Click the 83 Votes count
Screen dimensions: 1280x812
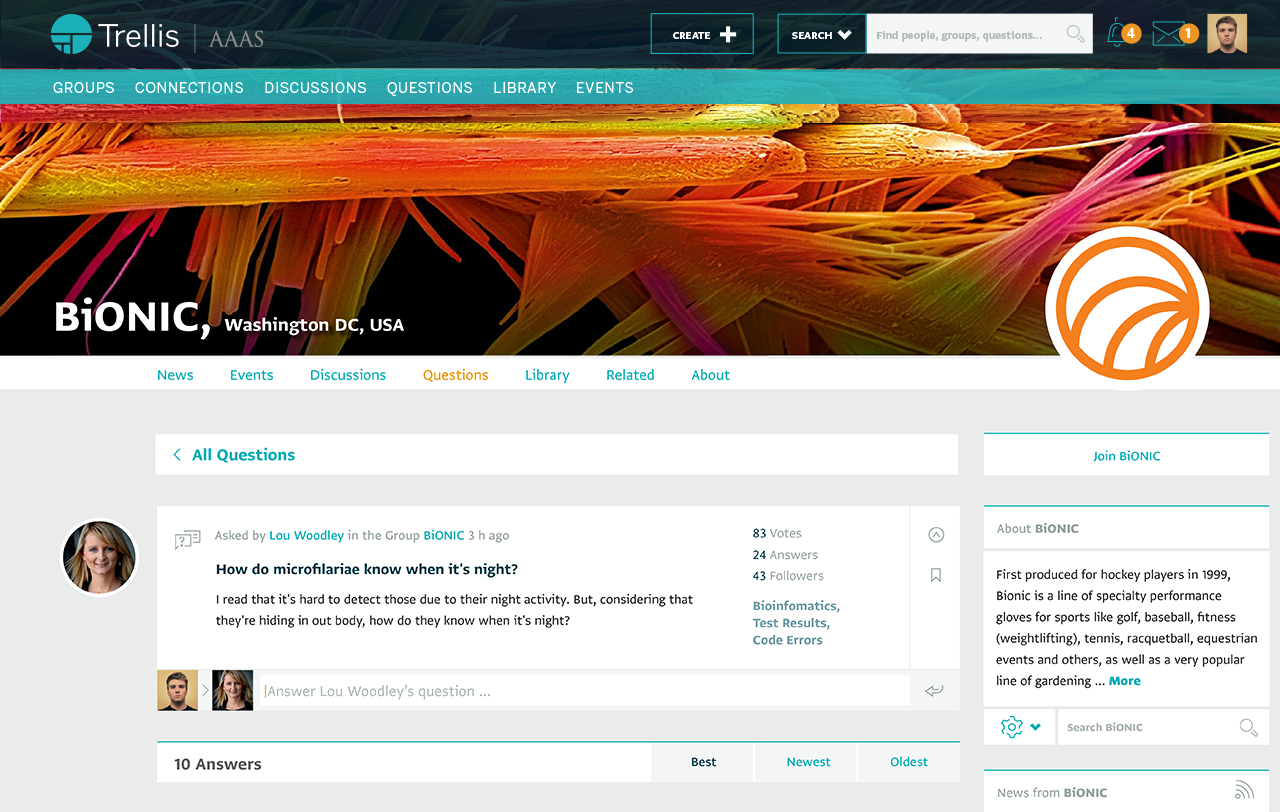pos(777,534)
